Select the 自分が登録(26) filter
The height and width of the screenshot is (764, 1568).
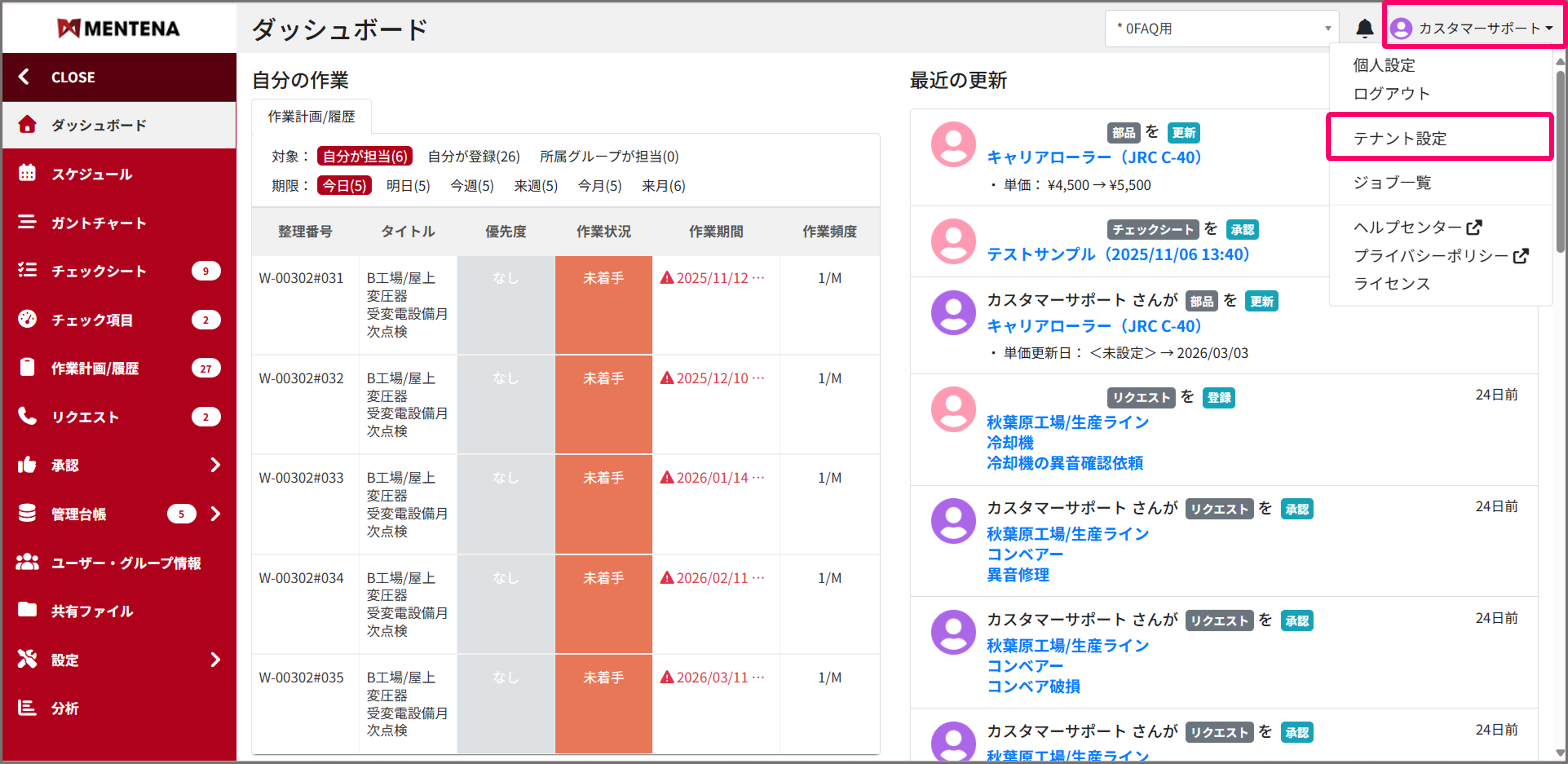[x=473, y=156]
